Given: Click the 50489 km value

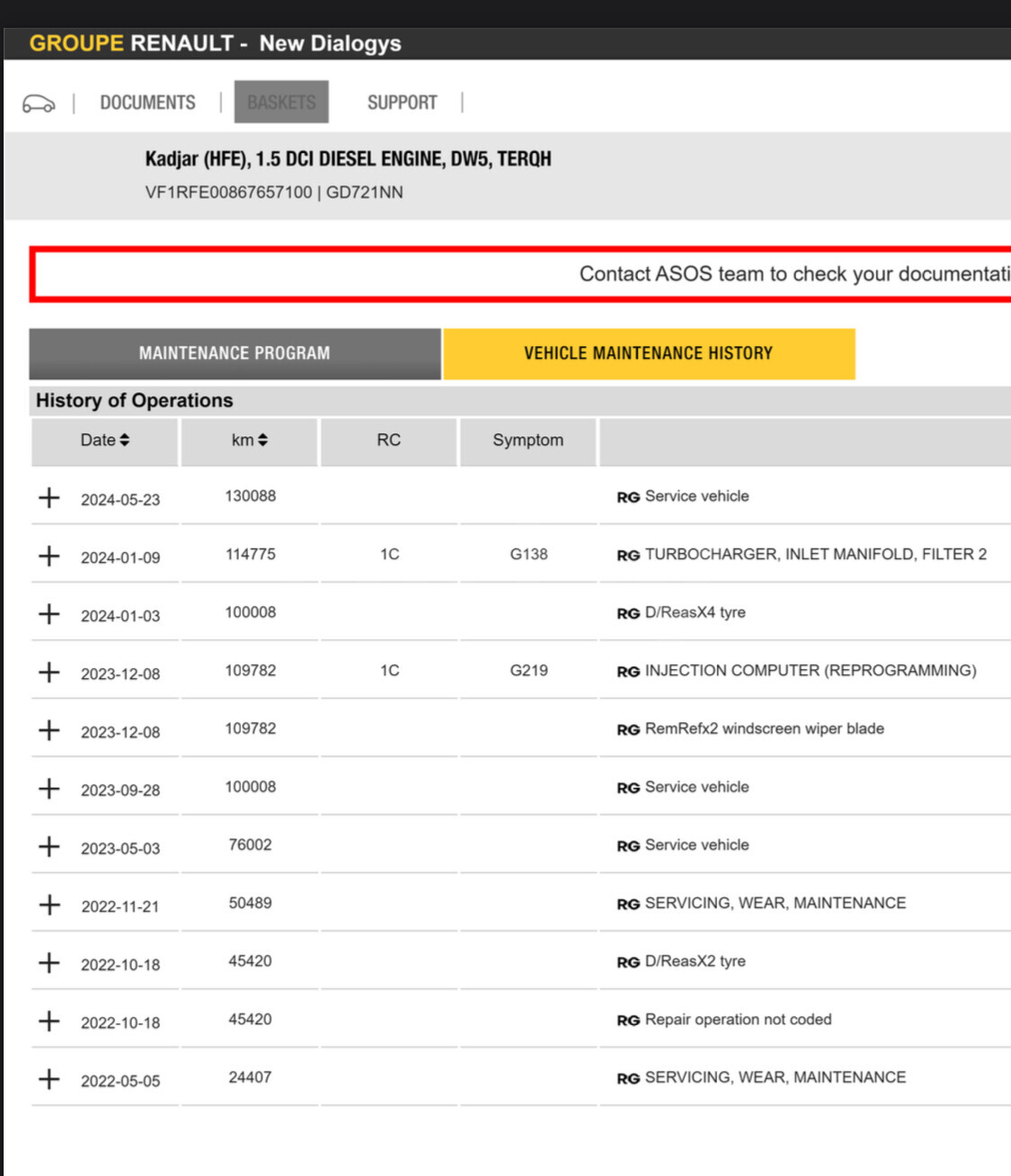Looking at the screenshot, I should coord(251,903).
